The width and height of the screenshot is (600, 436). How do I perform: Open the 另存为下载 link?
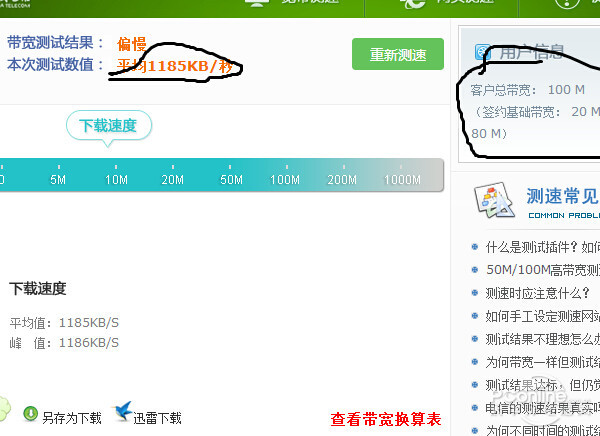point(71,418)
